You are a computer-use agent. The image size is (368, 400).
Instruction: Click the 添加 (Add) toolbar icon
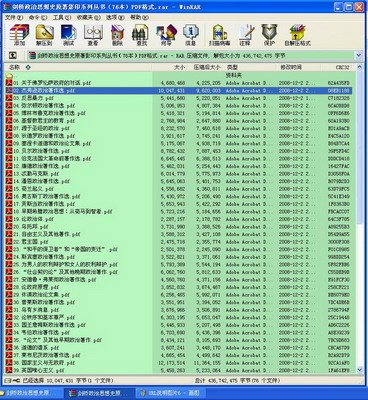[x=19, y=35]
